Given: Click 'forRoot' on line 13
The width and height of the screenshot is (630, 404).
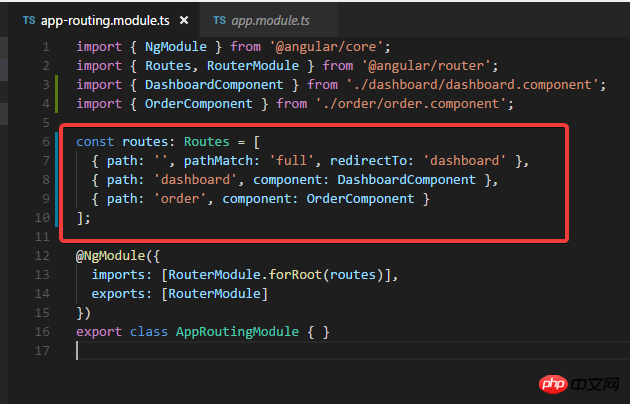Looking at the screenshot, I should pyautogui.click(x=295, y=275).
